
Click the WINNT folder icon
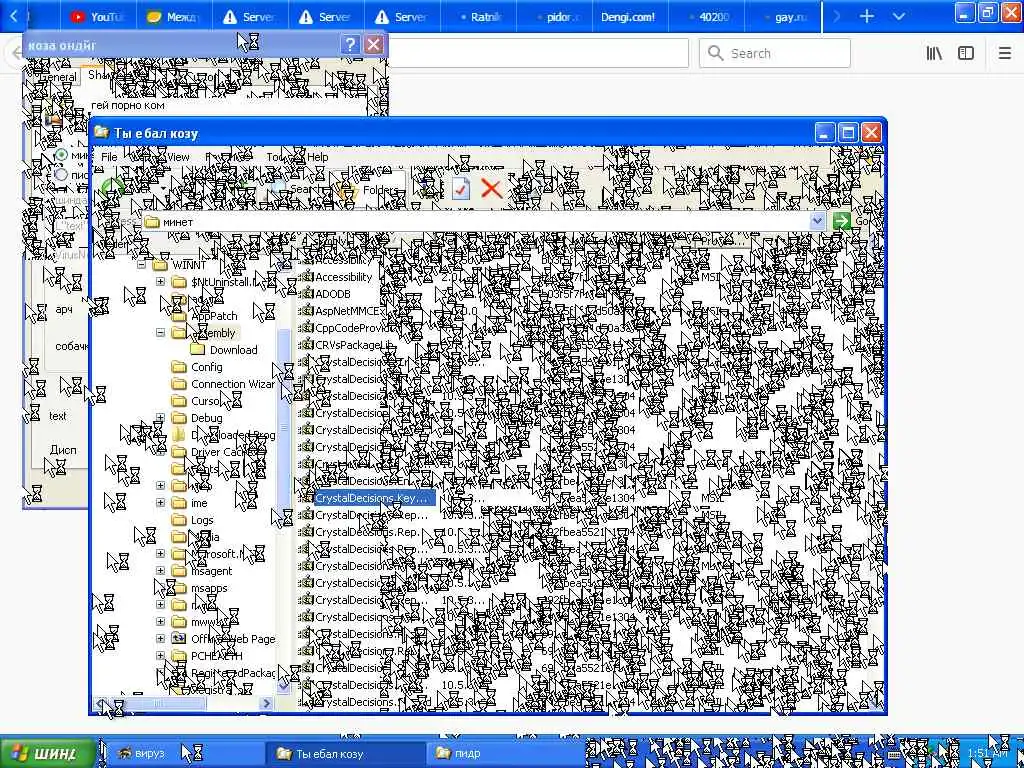click(160, 265)
